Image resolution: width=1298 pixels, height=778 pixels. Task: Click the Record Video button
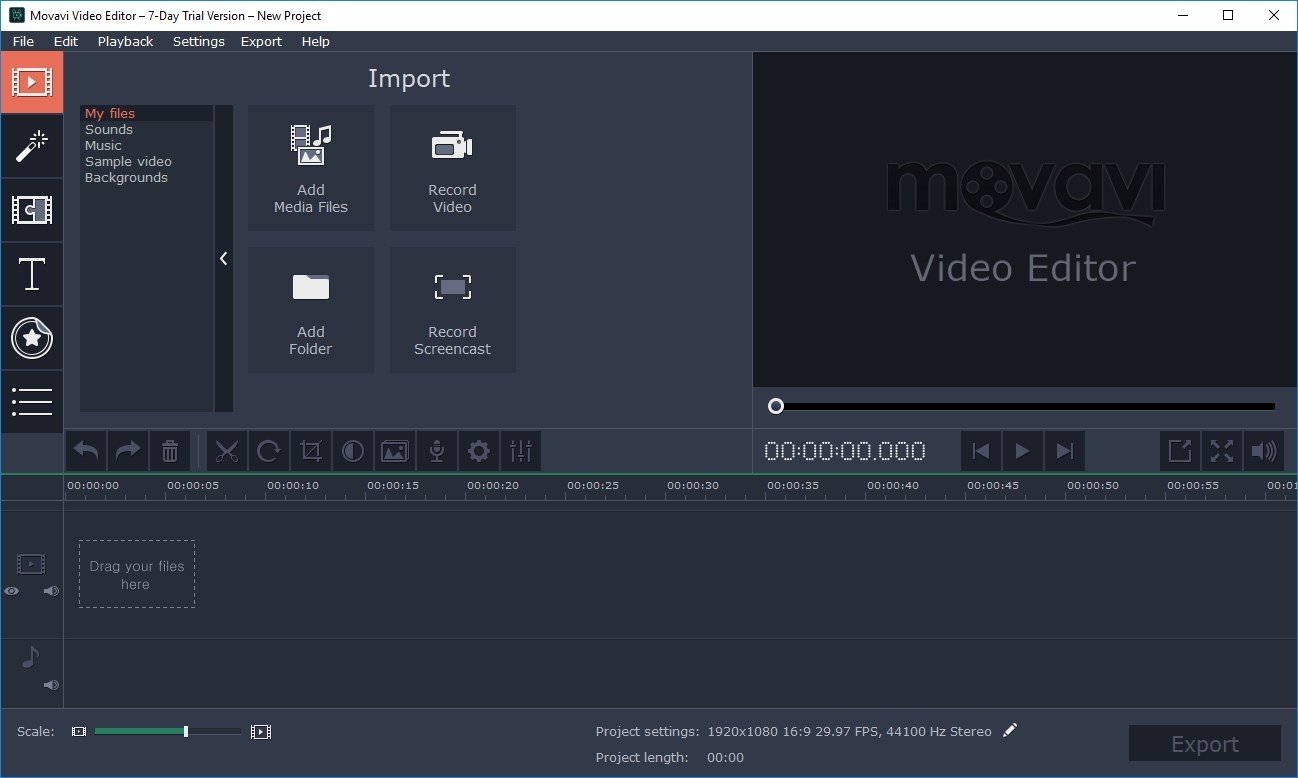point(453,168)
